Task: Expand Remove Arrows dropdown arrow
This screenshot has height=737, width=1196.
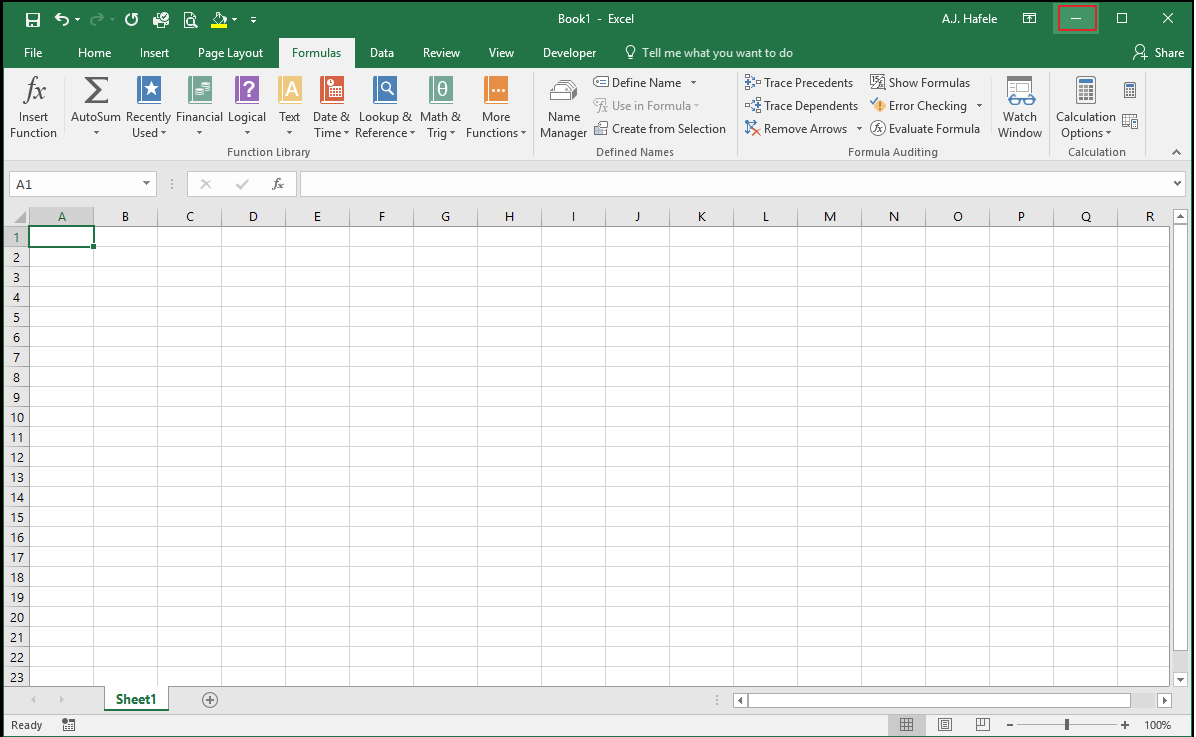Action: coord(859,129)
